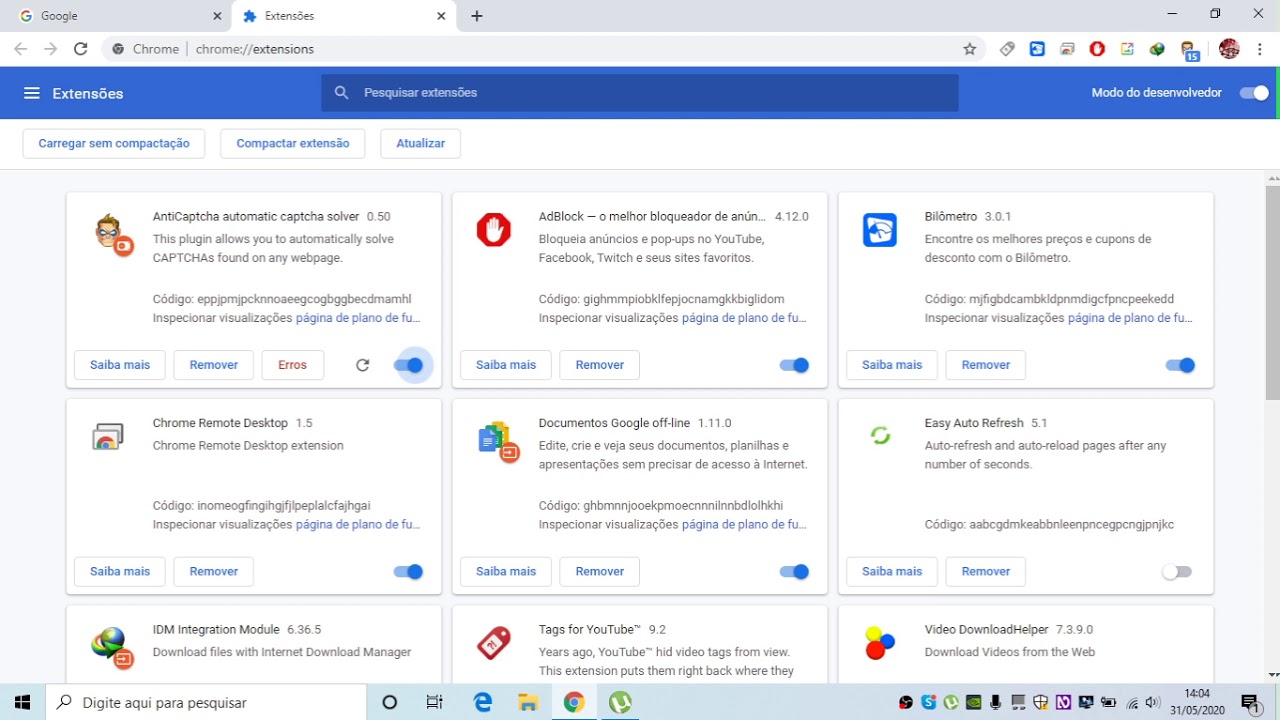Reload the AntiCaptcha extension
Image resolution: width=1280 pixels, height=720 pixels.
[363, 365]
